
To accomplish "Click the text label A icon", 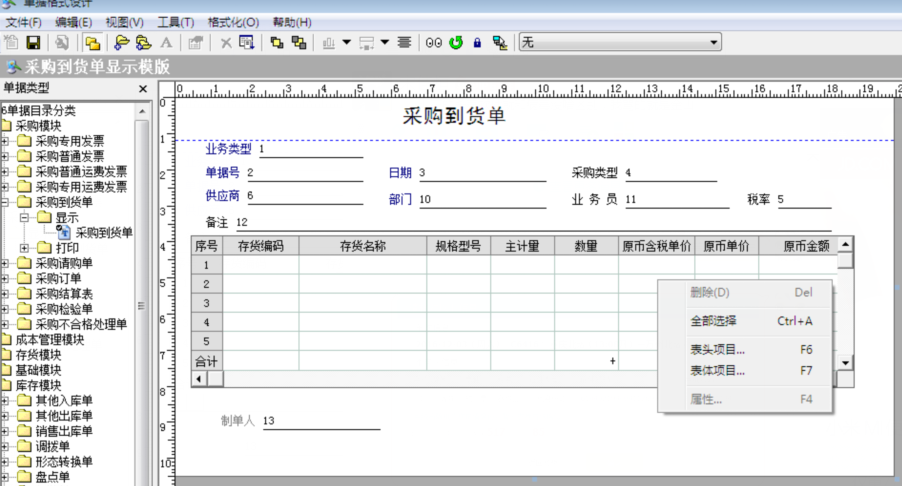I will click(x=166, y=43).
